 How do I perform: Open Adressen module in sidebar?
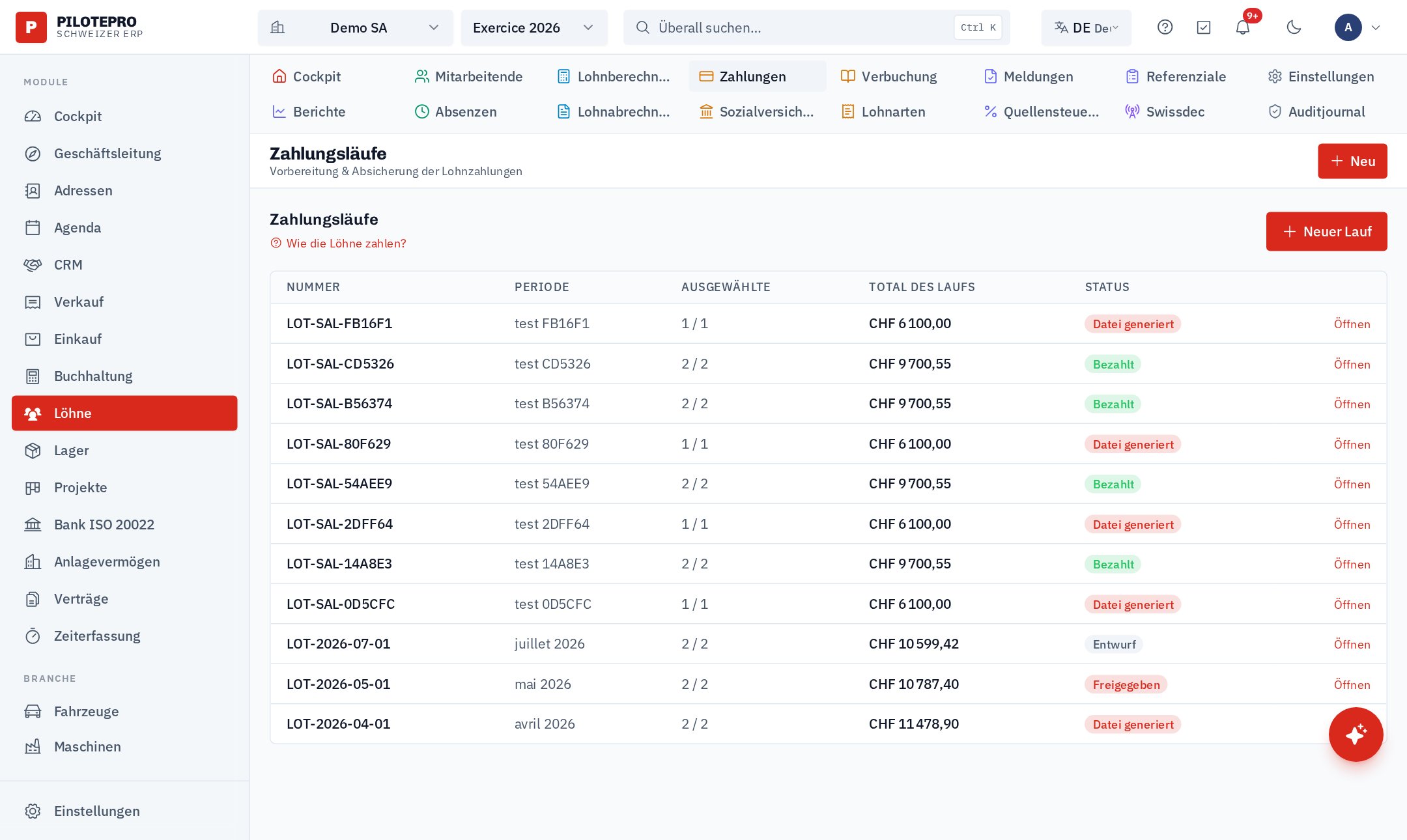click(124, 190)
